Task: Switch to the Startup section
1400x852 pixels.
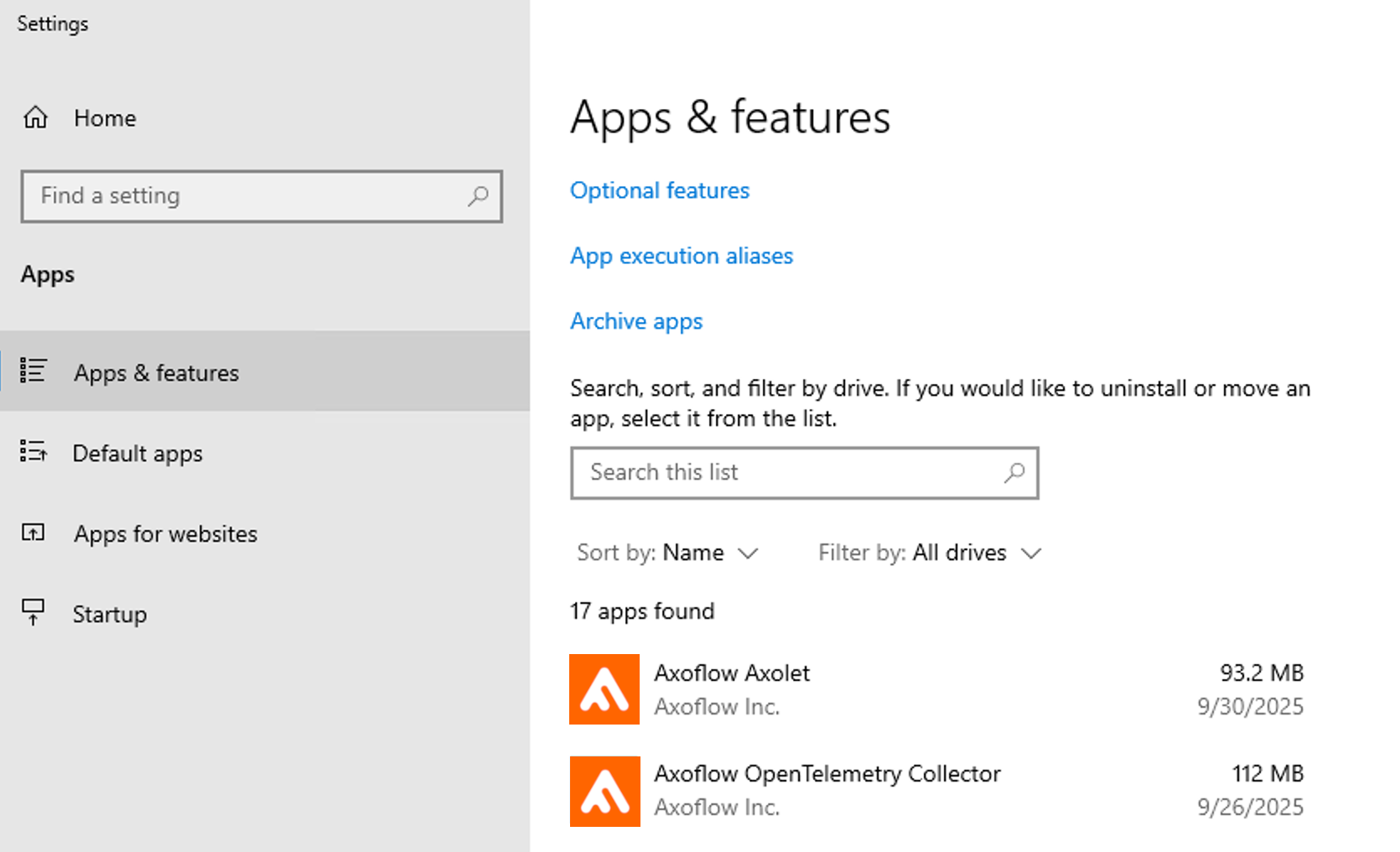Action: [109, 615]
